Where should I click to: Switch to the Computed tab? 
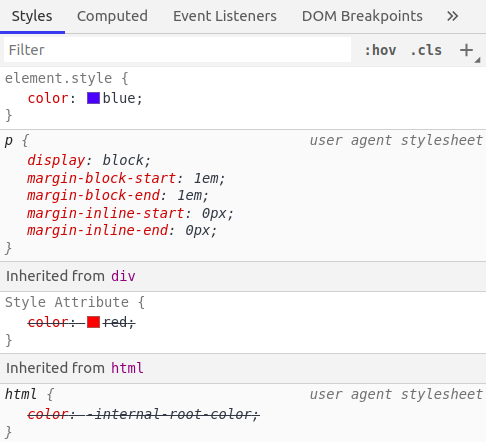112,16
